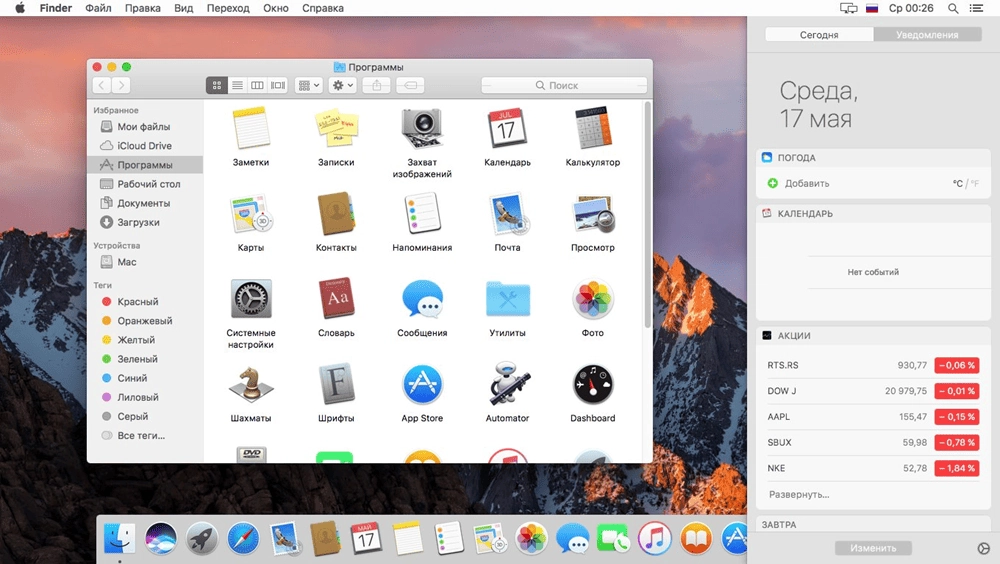The height and width of the screenshot is (564, 1000).
Task: Switch to column view in Finder
Action: (257, 85)
